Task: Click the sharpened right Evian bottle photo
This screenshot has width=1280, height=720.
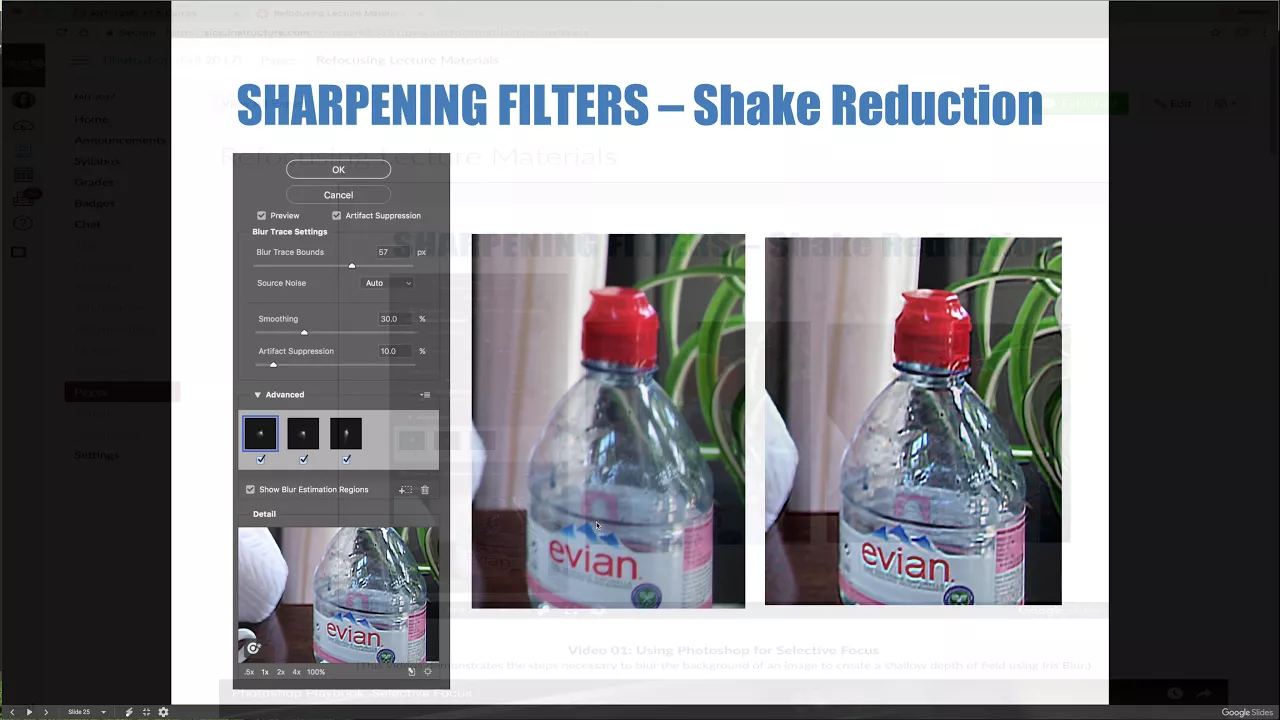Action: click(x=913, y=421)
